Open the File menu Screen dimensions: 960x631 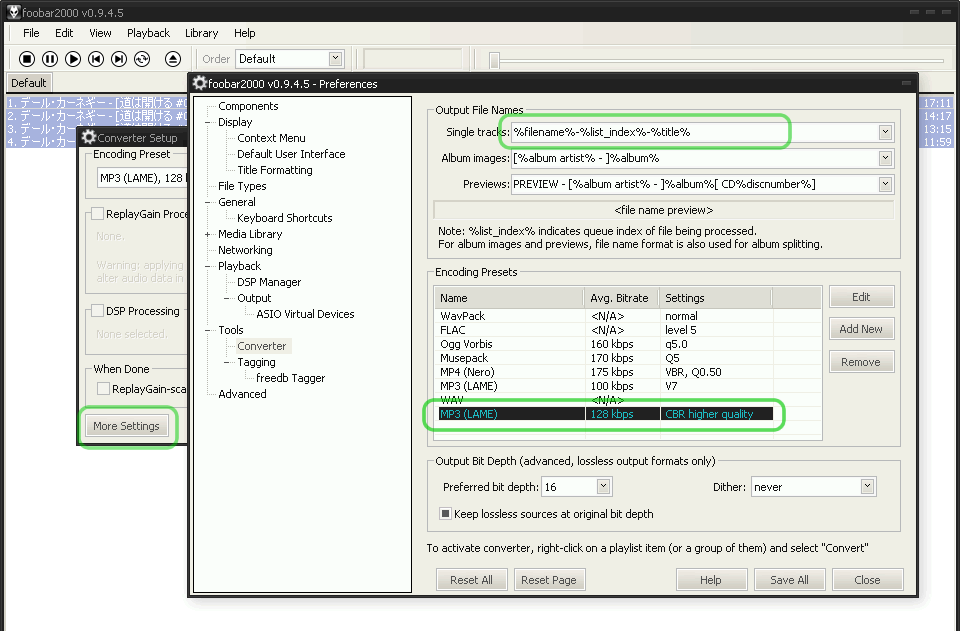point(31,33)
